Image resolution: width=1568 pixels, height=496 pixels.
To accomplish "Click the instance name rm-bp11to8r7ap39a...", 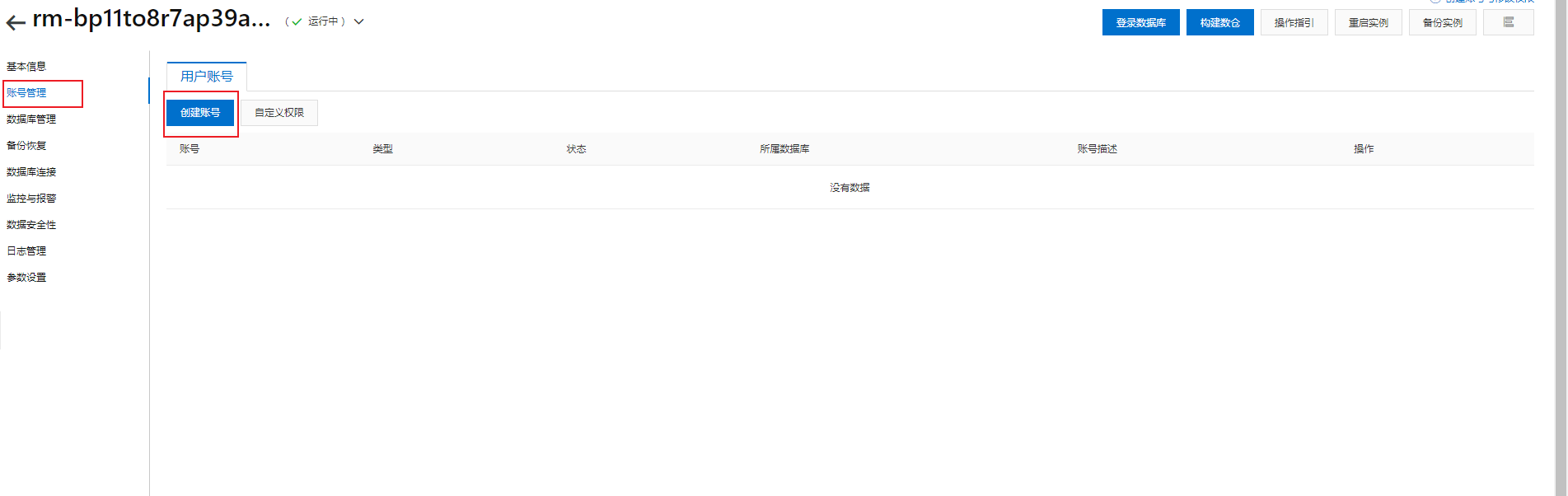I will coord(152,19).
